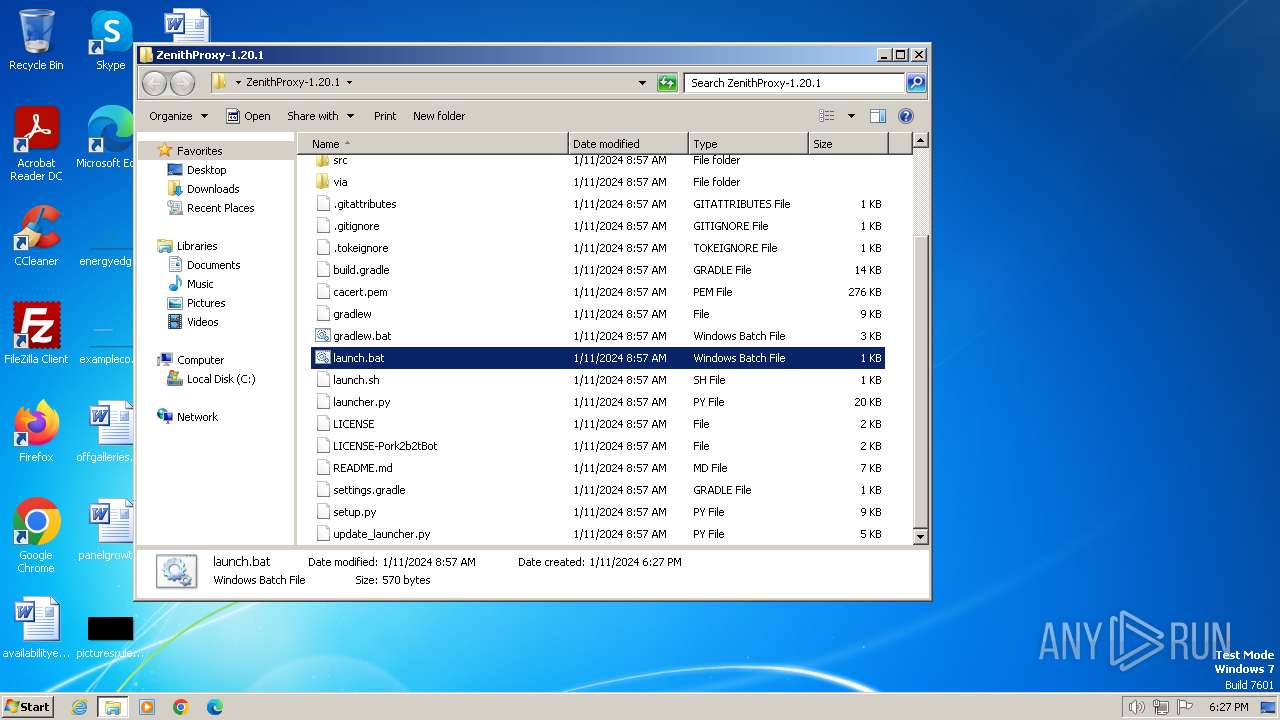Sort by the Size column header
The height and width of the screenshot is (720, 1280).
[x=848, y=144]
